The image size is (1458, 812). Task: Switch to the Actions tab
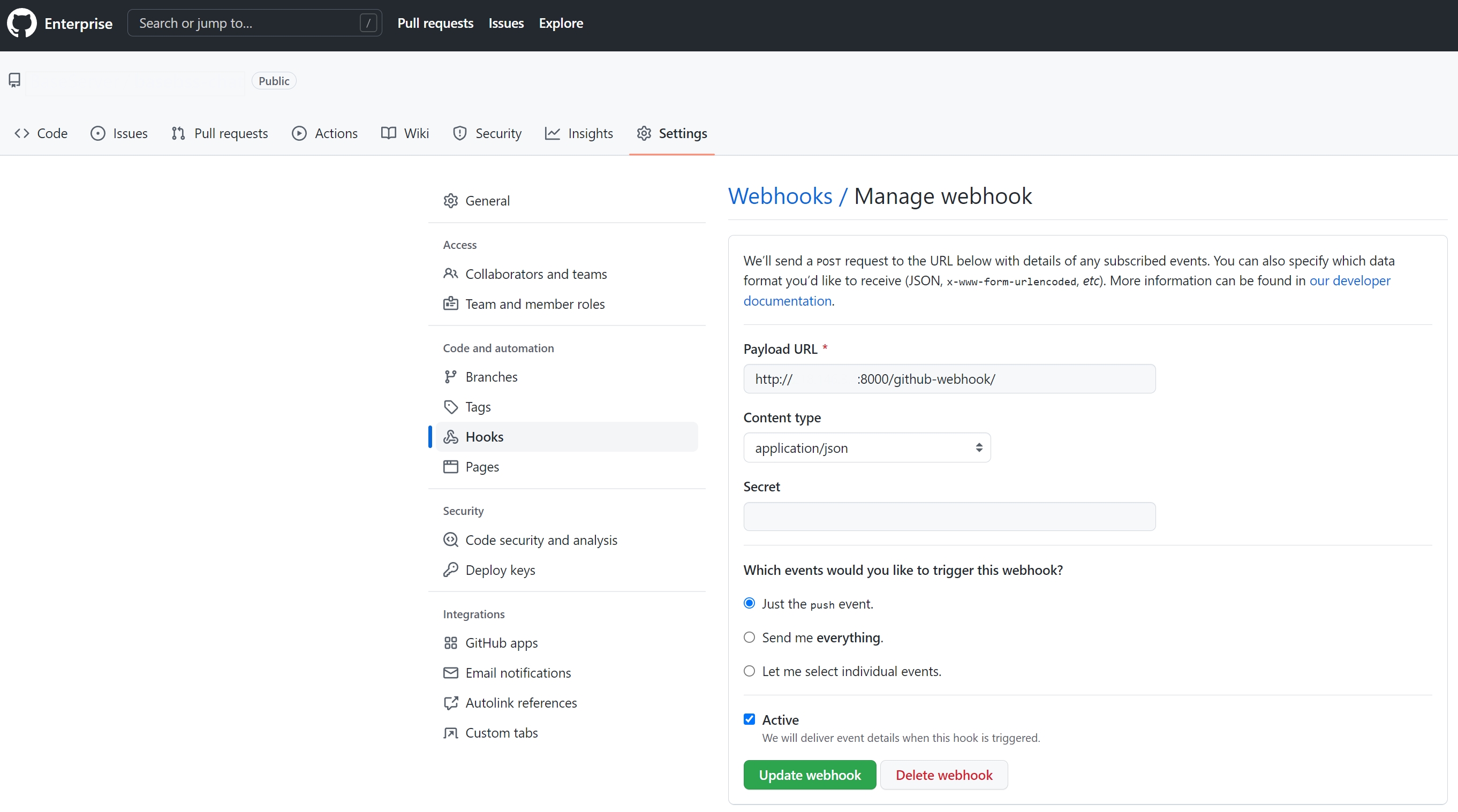pos(324,133)
